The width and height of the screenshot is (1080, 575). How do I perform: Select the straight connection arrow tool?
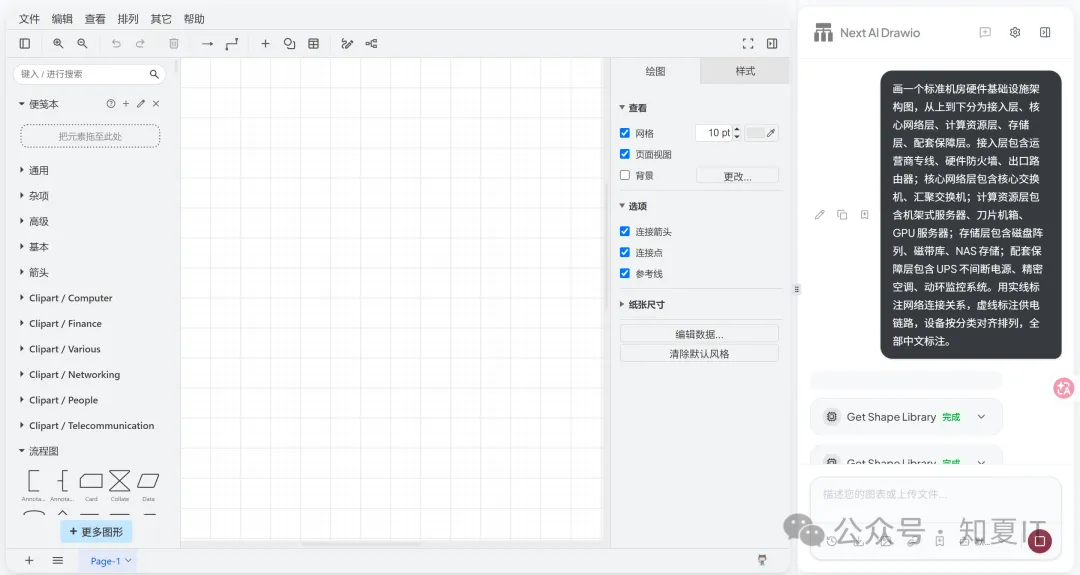click(x=207, y=43)
